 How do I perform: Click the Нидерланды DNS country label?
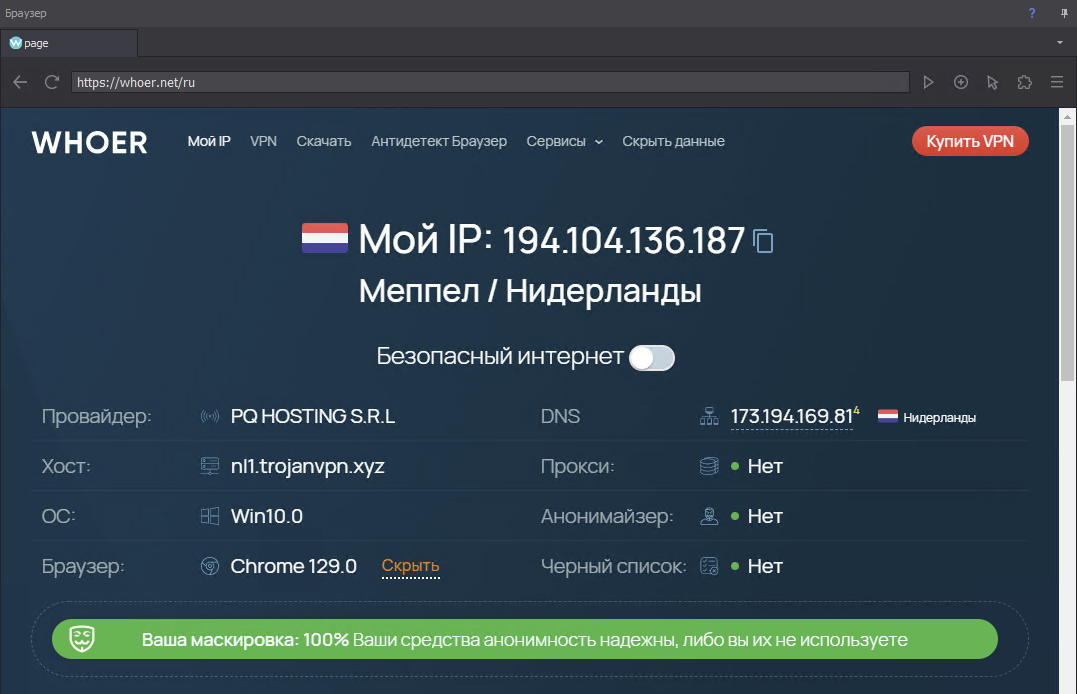click(939, 417)
